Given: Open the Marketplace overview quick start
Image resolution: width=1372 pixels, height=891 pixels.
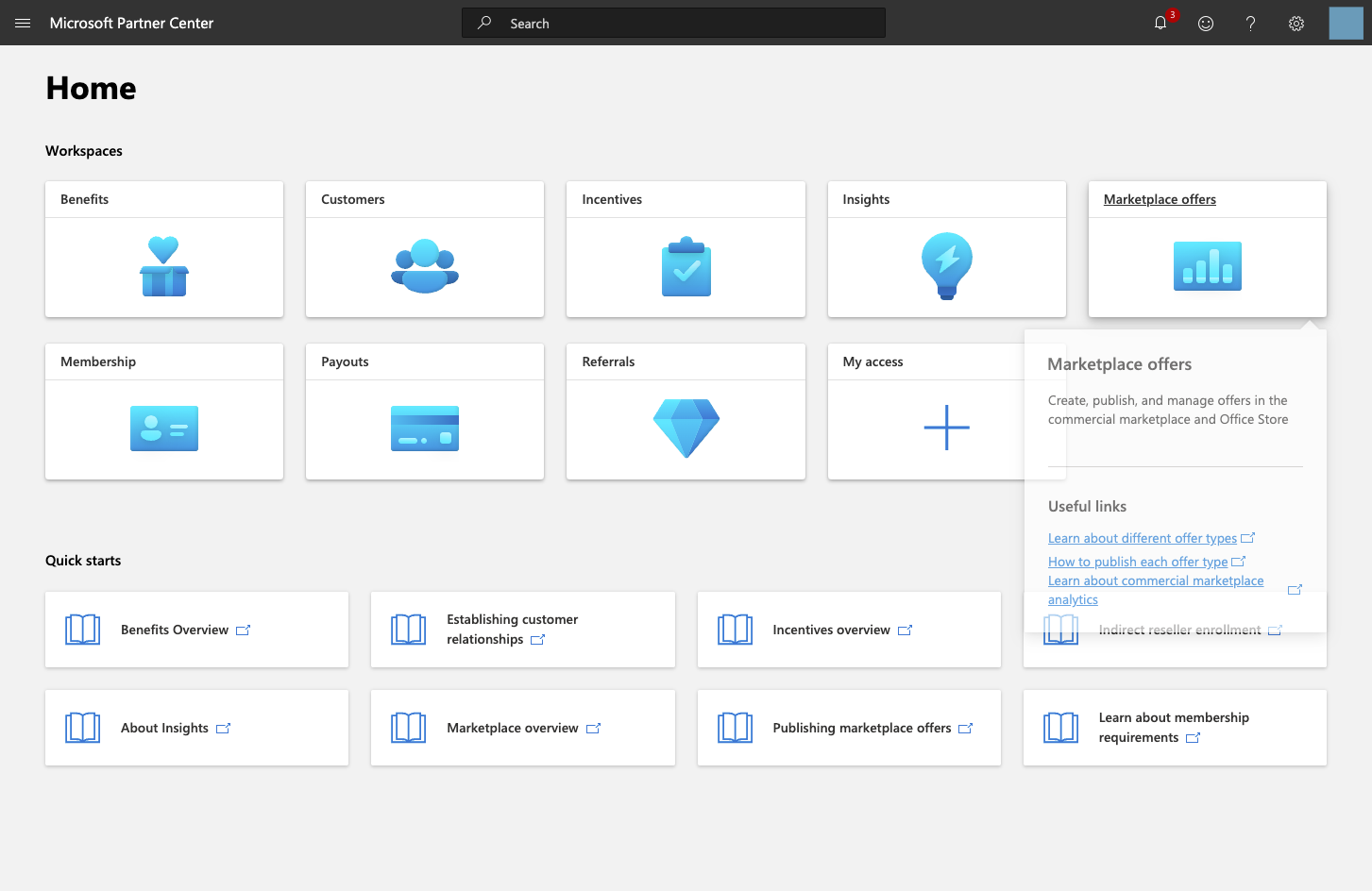Looking at the screenshot, I should [523, 728].
